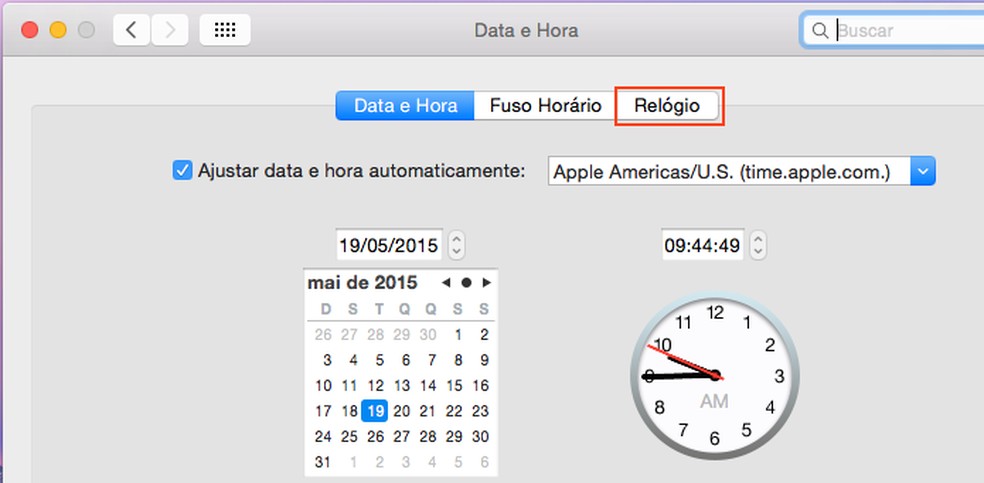Select May 27 in the calendar

(x=402, y=437)
